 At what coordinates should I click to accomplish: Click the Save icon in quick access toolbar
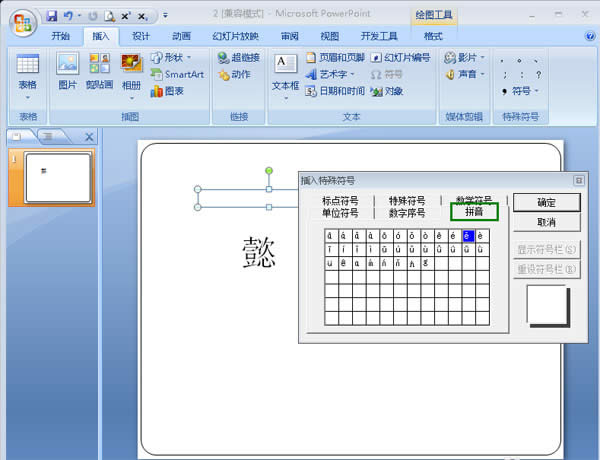[x=51, y=18]
